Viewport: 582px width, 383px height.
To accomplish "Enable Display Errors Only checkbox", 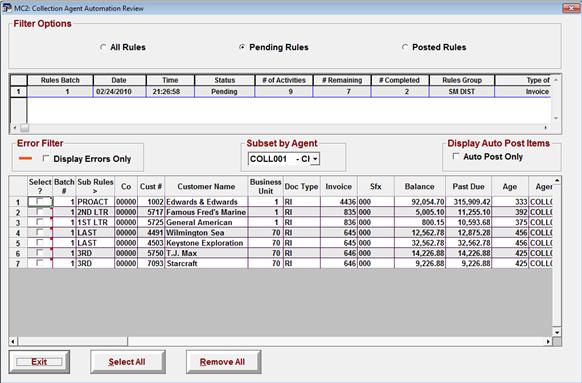I will pyautogui.click(x=46, y=158).
